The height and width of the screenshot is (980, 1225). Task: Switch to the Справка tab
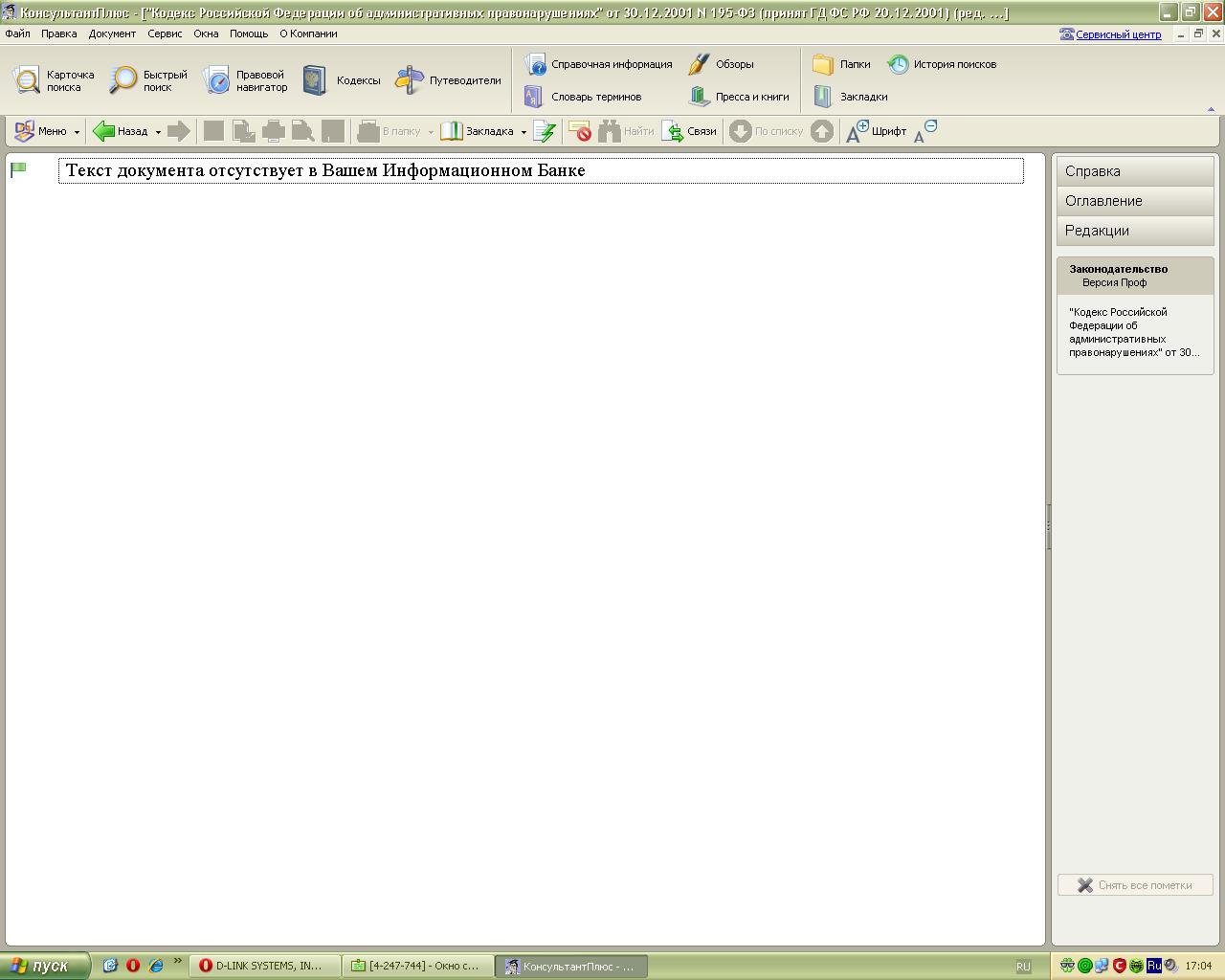tap(1135, 171)
